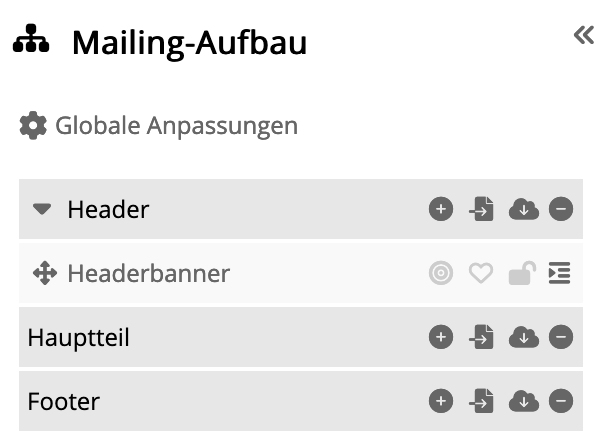This screenshot has height=440, width=602.
Task: Click cloud download icon in Hauptteil row
Action: click(x=524, y=337)
